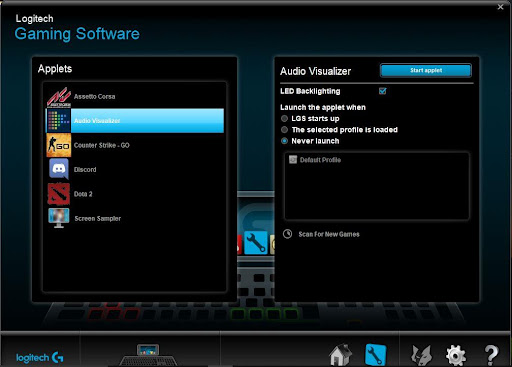Click the Screen Sampler applet icon

[59, 218]
